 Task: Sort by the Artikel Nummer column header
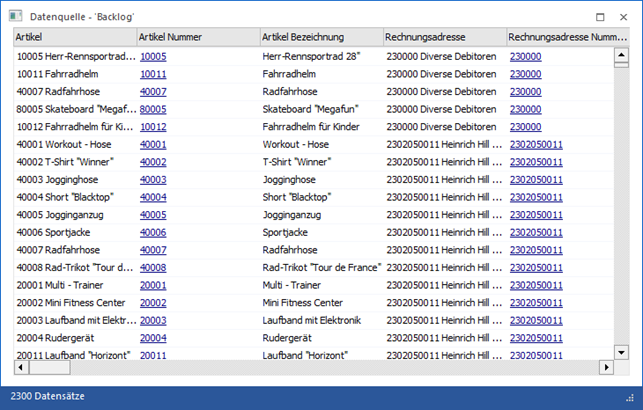click(197, 37)
